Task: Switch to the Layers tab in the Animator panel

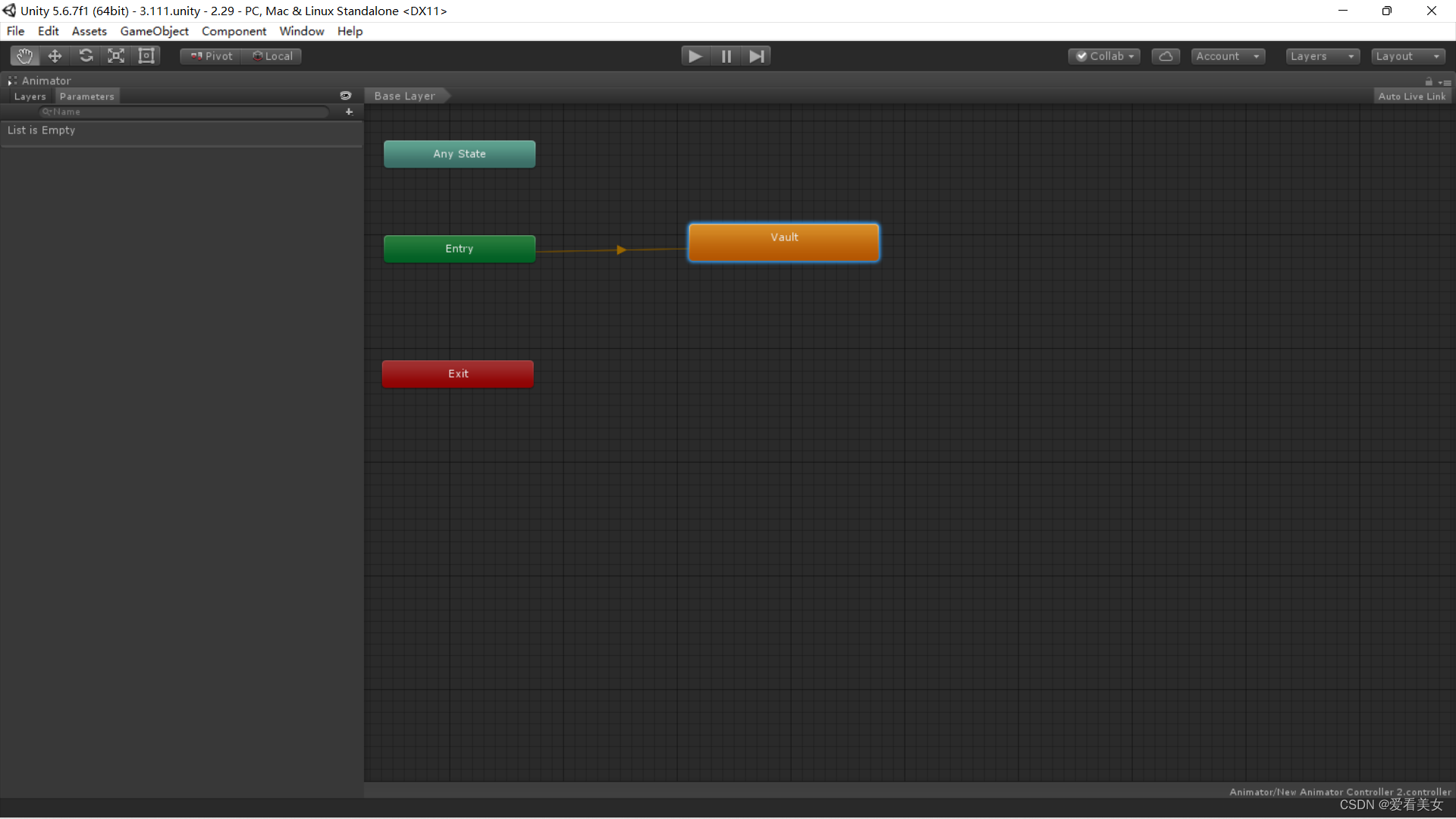Action: [30, 96]
